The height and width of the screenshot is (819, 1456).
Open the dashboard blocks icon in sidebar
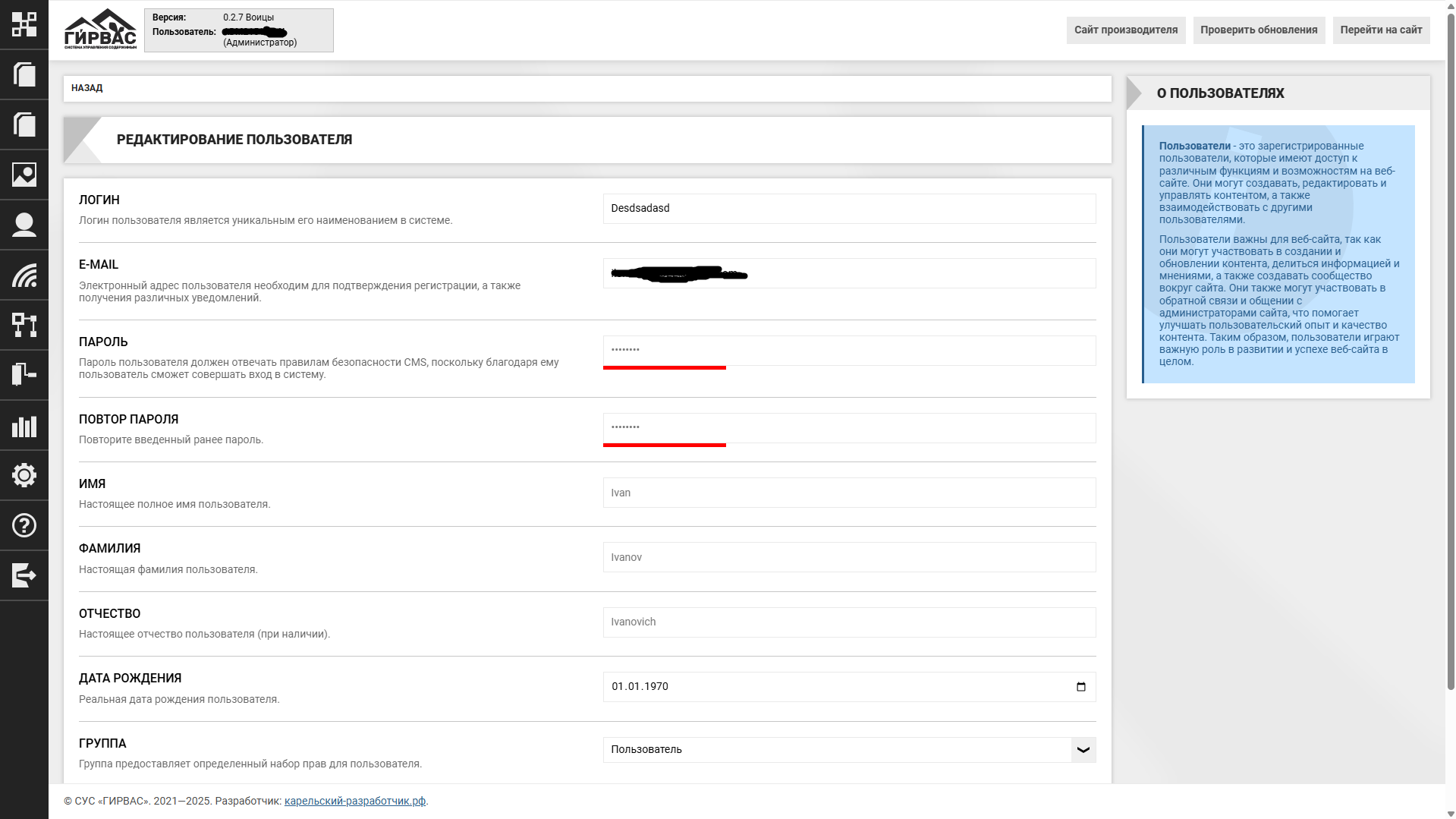24,24
